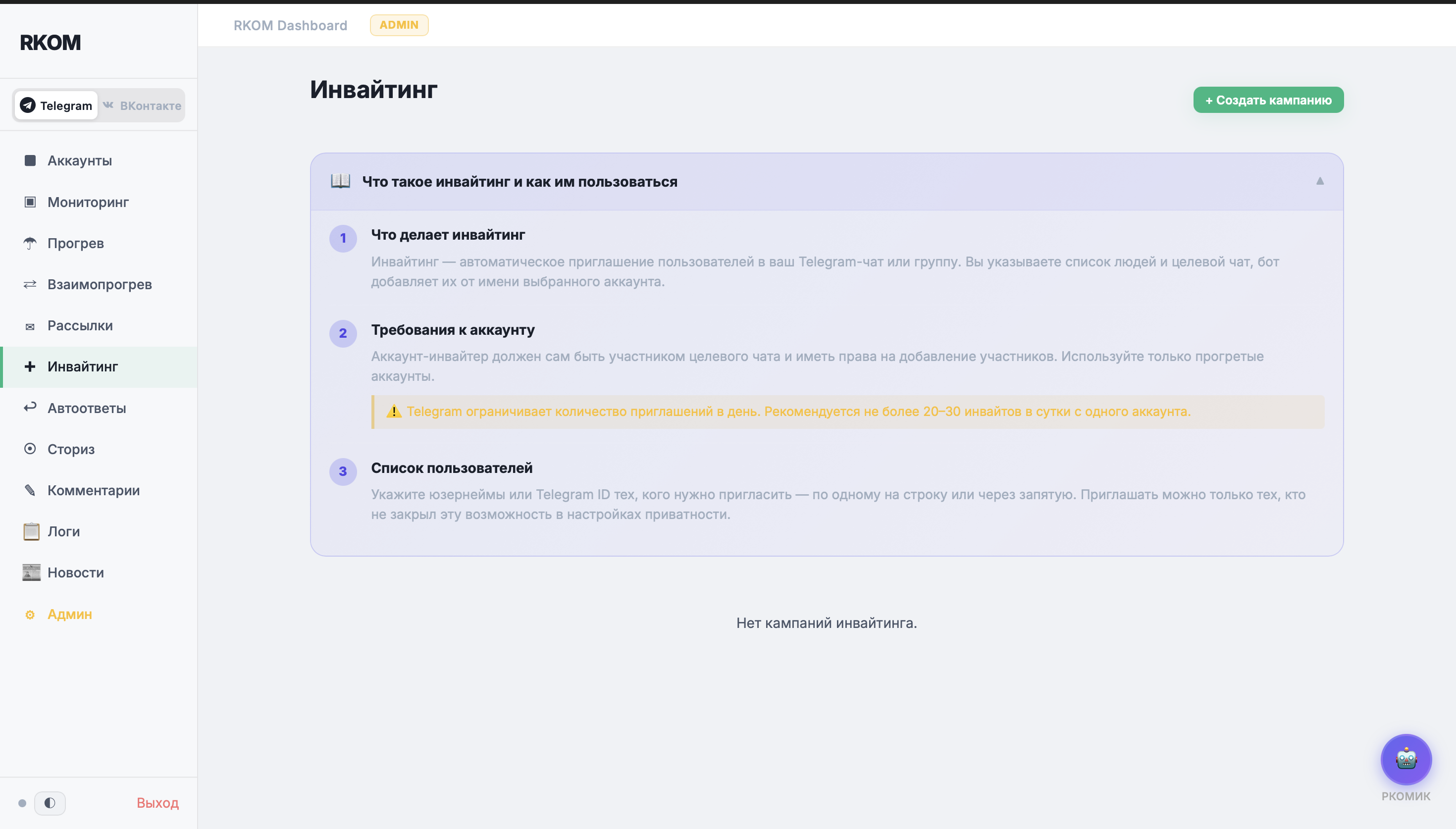
Task: Click the RKOM logo
Action: (50, 43)
